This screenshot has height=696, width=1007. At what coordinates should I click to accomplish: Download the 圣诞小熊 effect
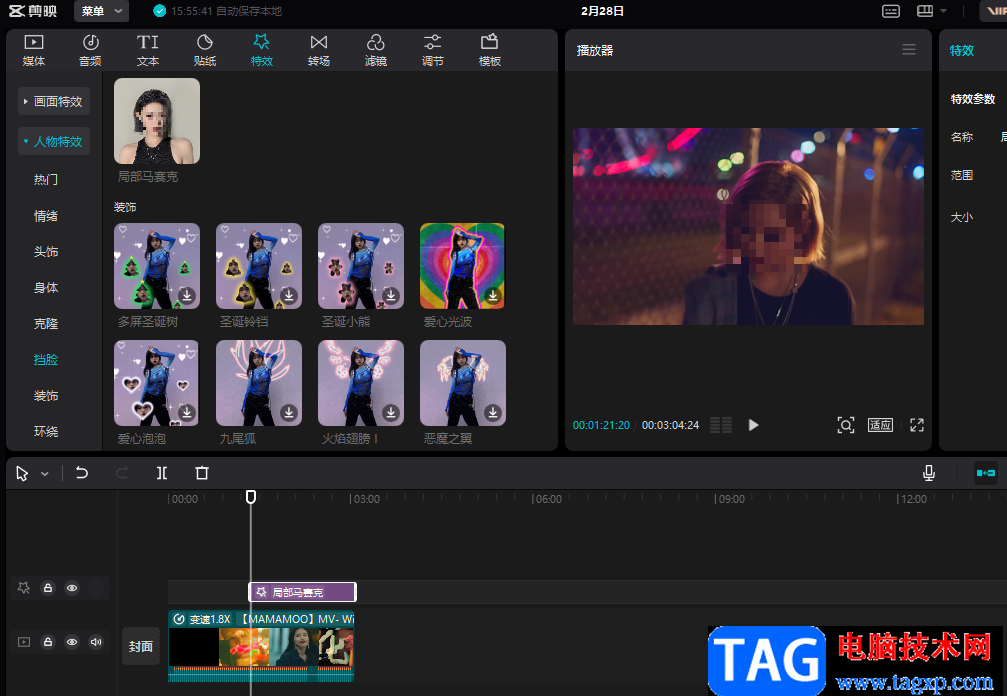[x=390, y=295]
